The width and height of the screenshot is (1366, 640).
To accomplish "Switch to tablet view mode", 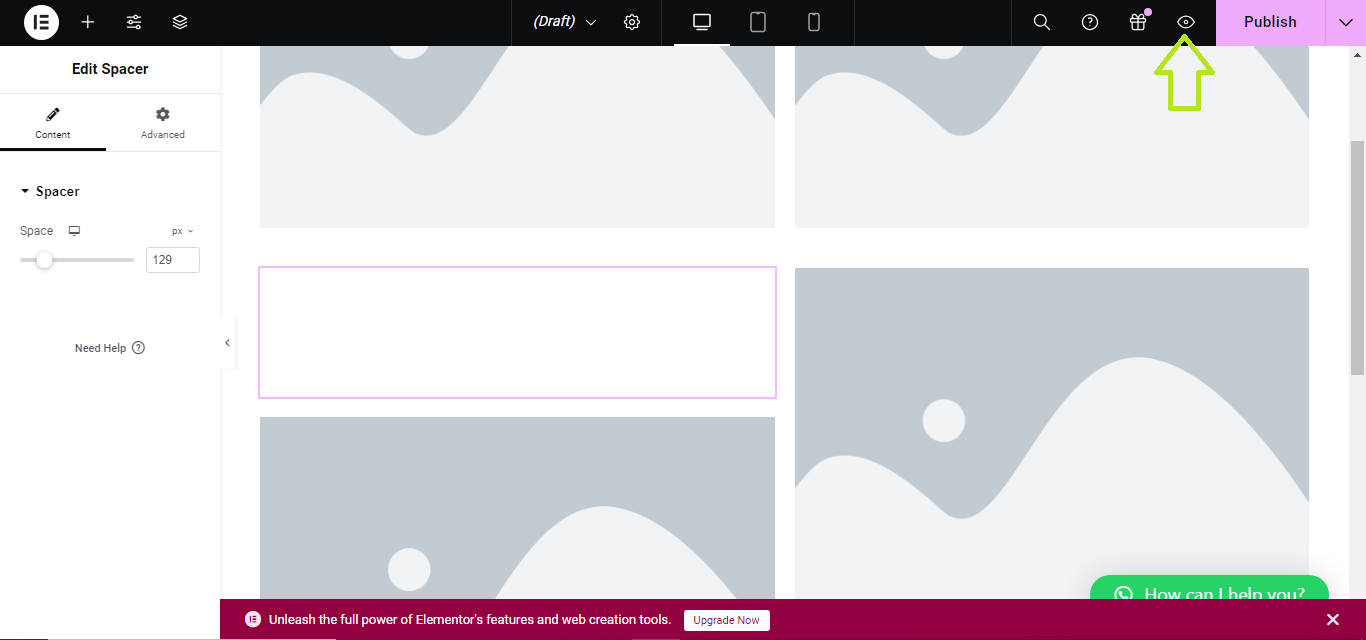I will pos(758,22).
